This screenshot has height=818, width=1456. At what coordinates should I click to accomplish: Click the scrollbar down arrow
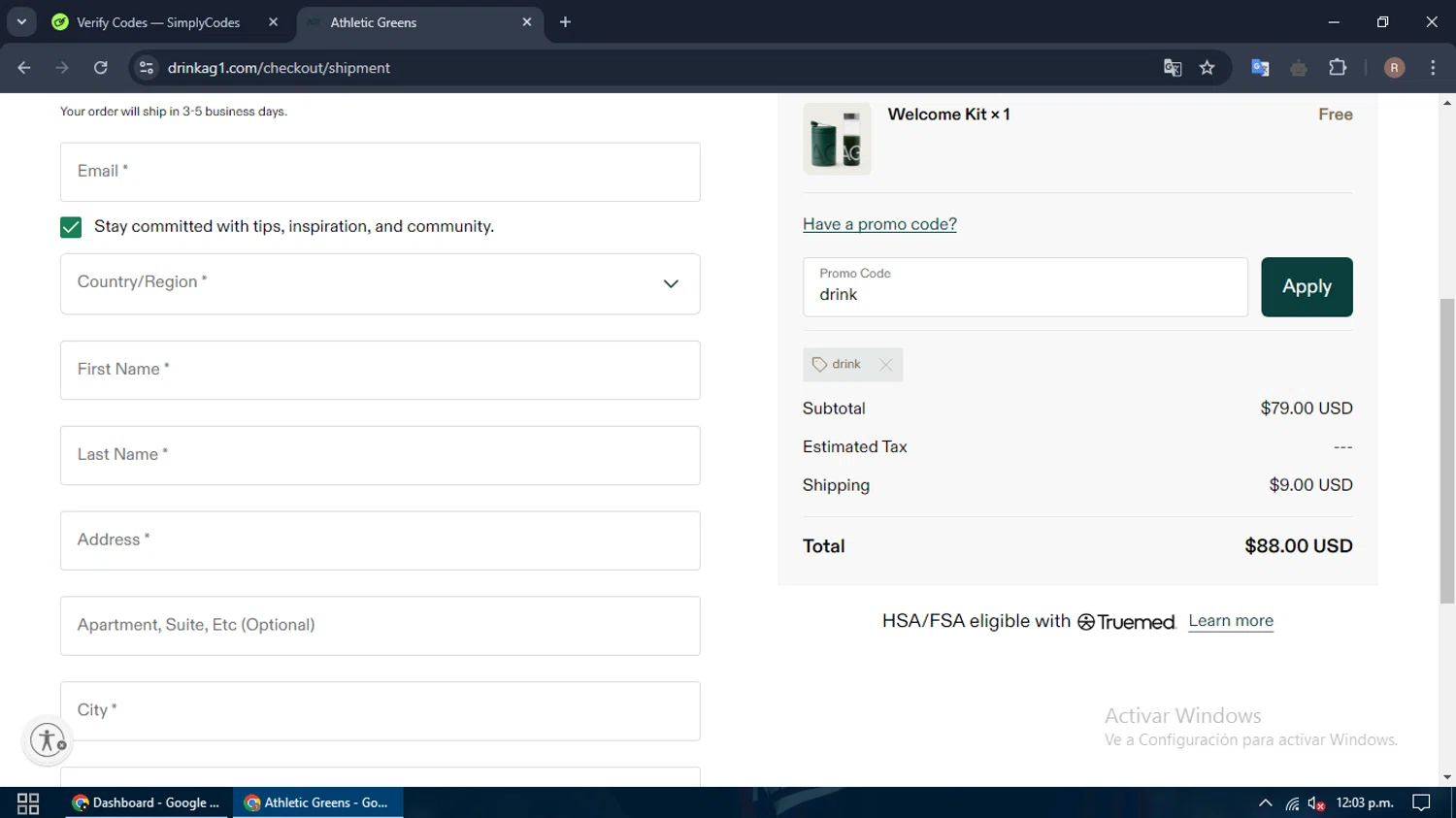(1447, 777)
